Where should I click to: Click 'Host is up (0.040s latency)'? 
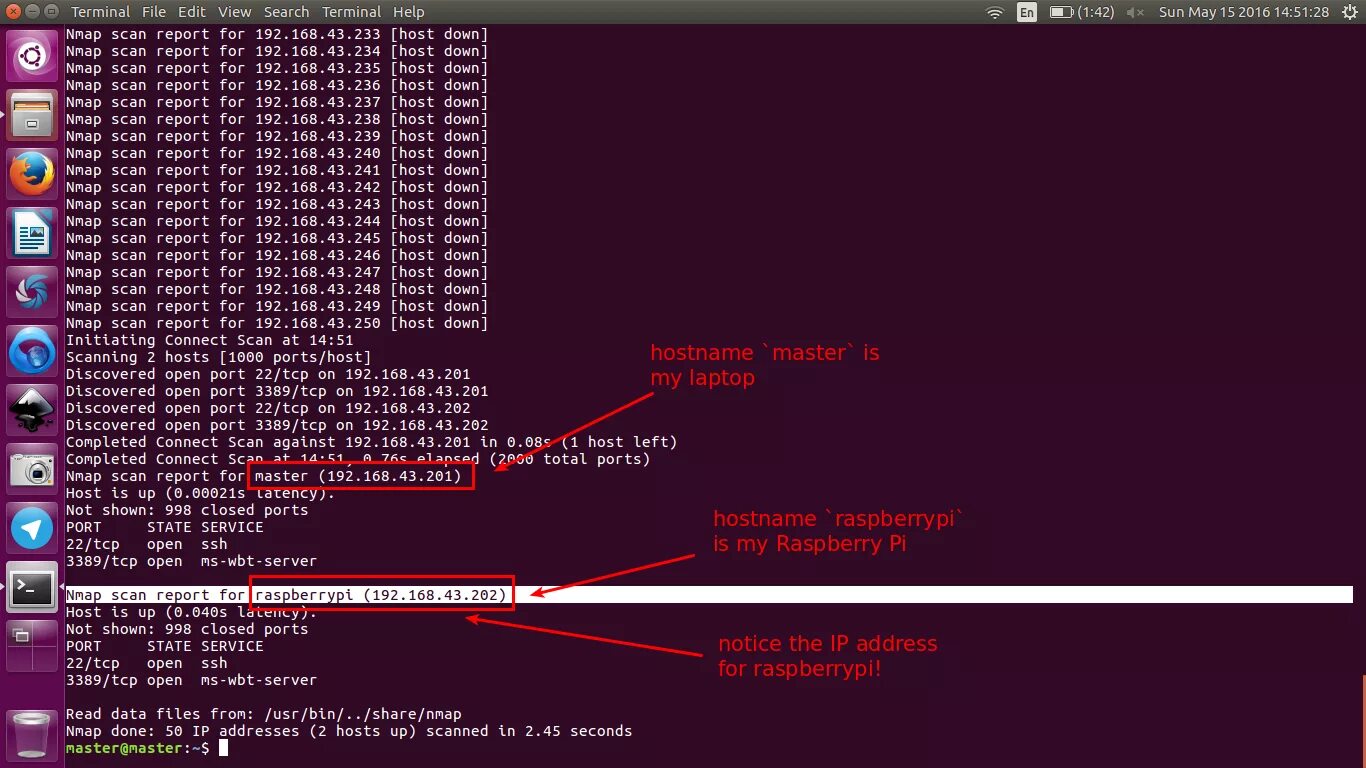[x=192, y=612]
